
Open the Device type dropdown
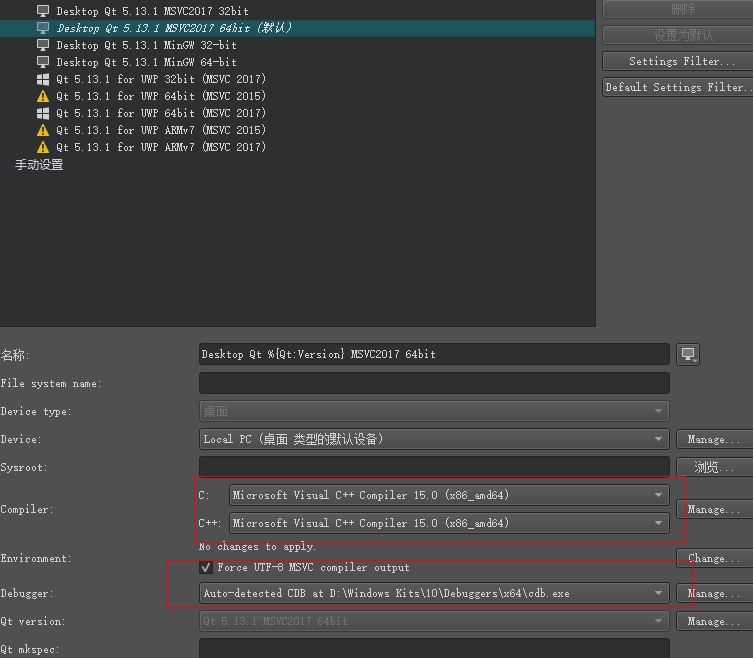click(434, 412)
